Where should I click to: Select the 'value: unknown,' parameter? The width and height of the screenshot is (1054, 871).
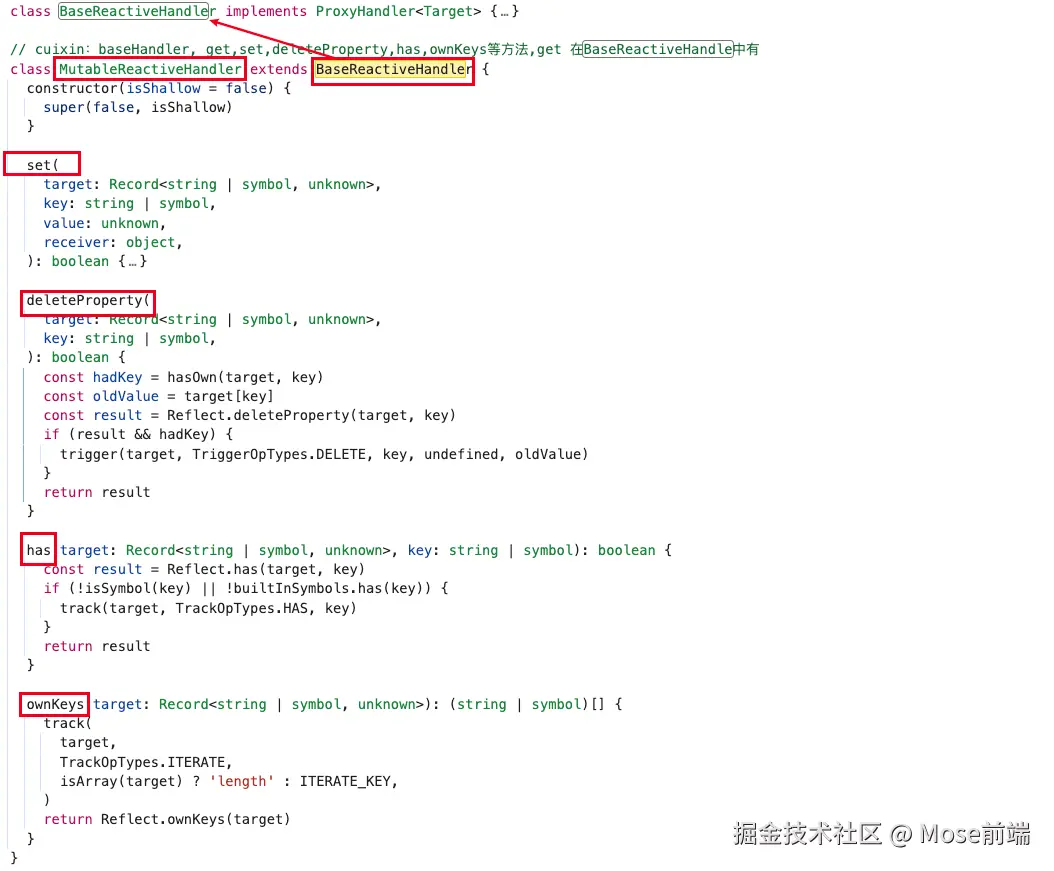pos(104,223)
